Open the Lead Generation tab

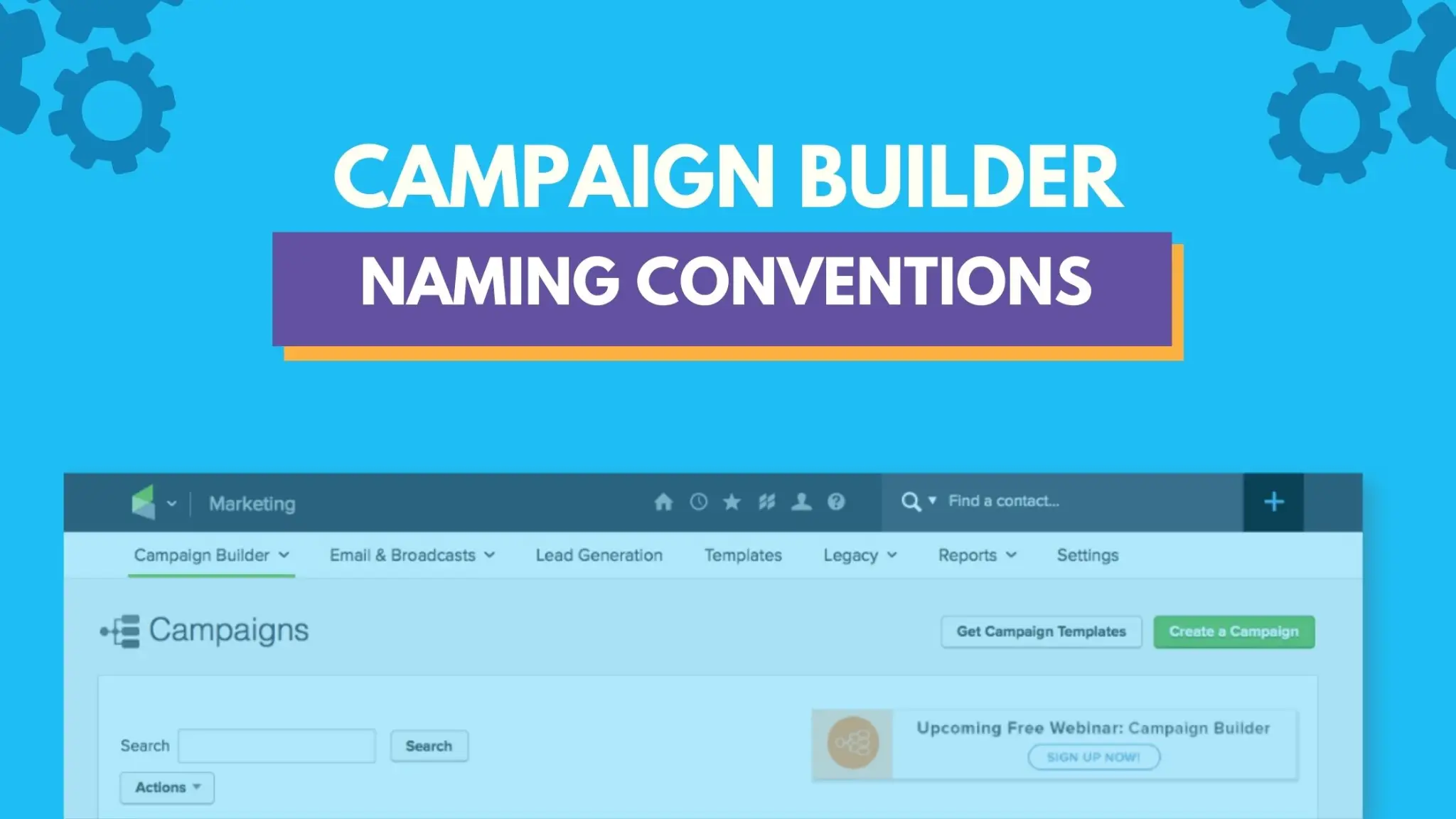[x=598, y=555]
